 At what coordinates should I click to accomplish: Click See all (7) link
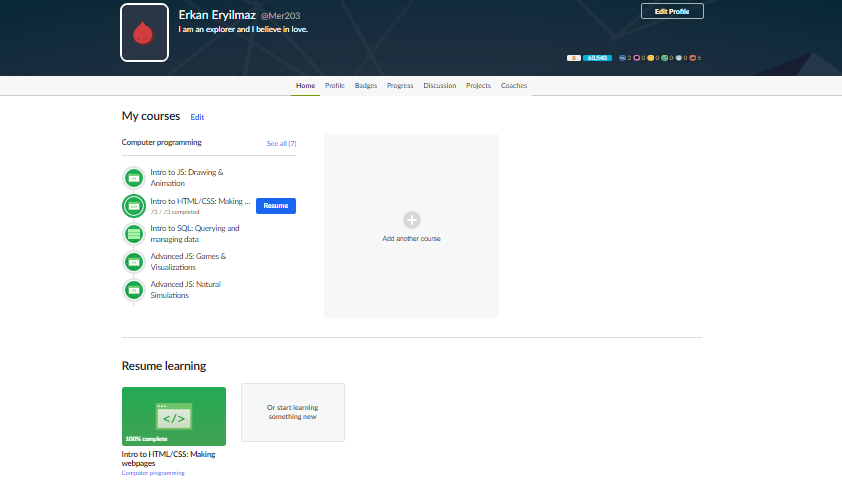pyautogui.click(x=281, y=143)
